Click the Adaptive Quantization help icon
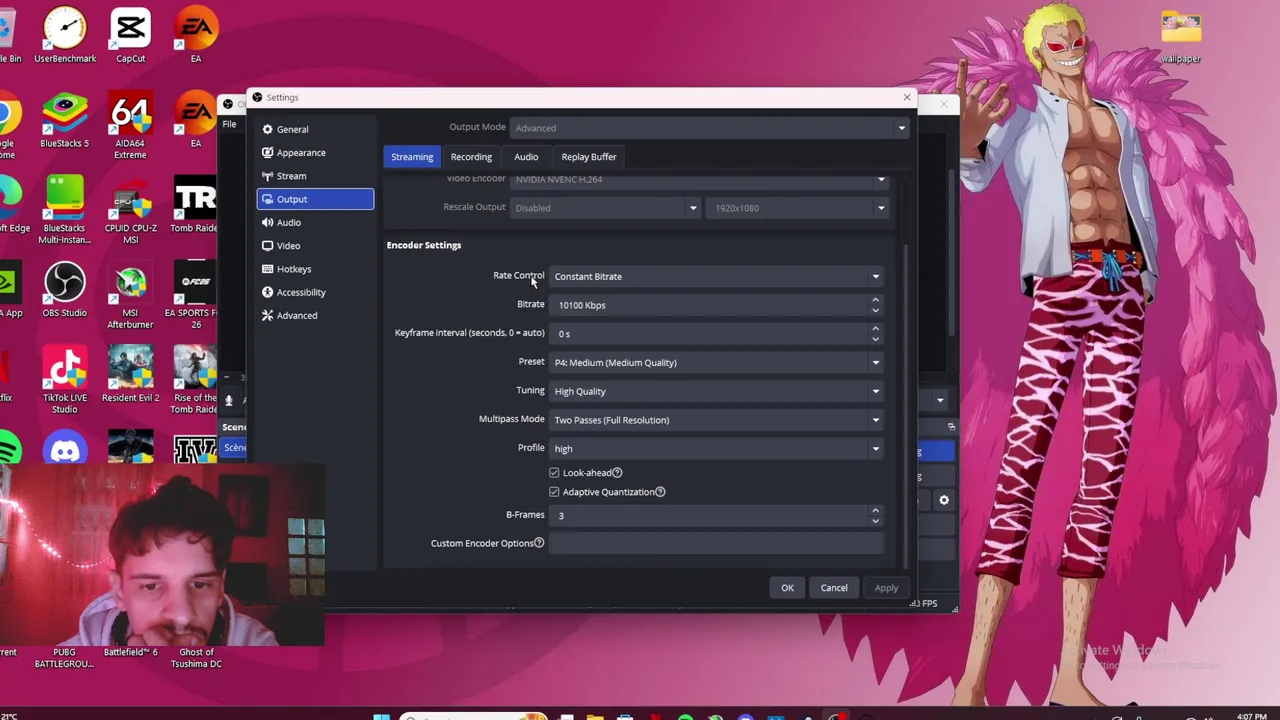1280x720 pixels. click(x=660, y=492)
